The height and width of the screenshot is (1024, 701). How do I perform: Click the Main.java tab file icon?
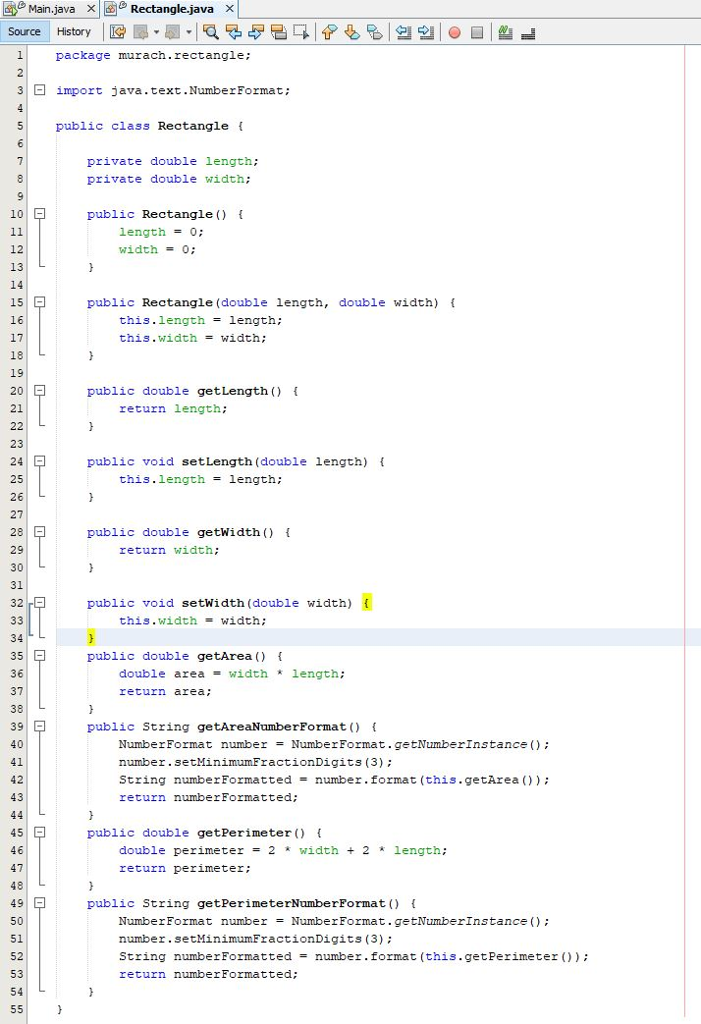(x=10, y=8)
